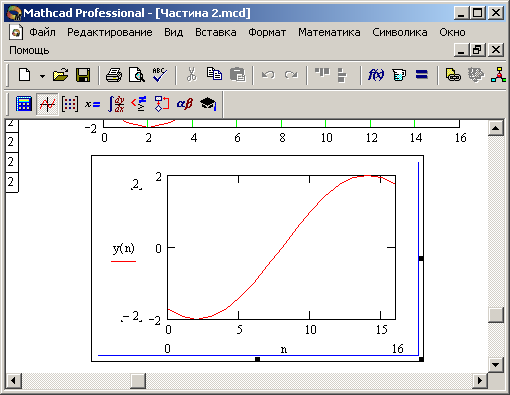Open the Файл menu
510x395 pixels.
(42, 32)
